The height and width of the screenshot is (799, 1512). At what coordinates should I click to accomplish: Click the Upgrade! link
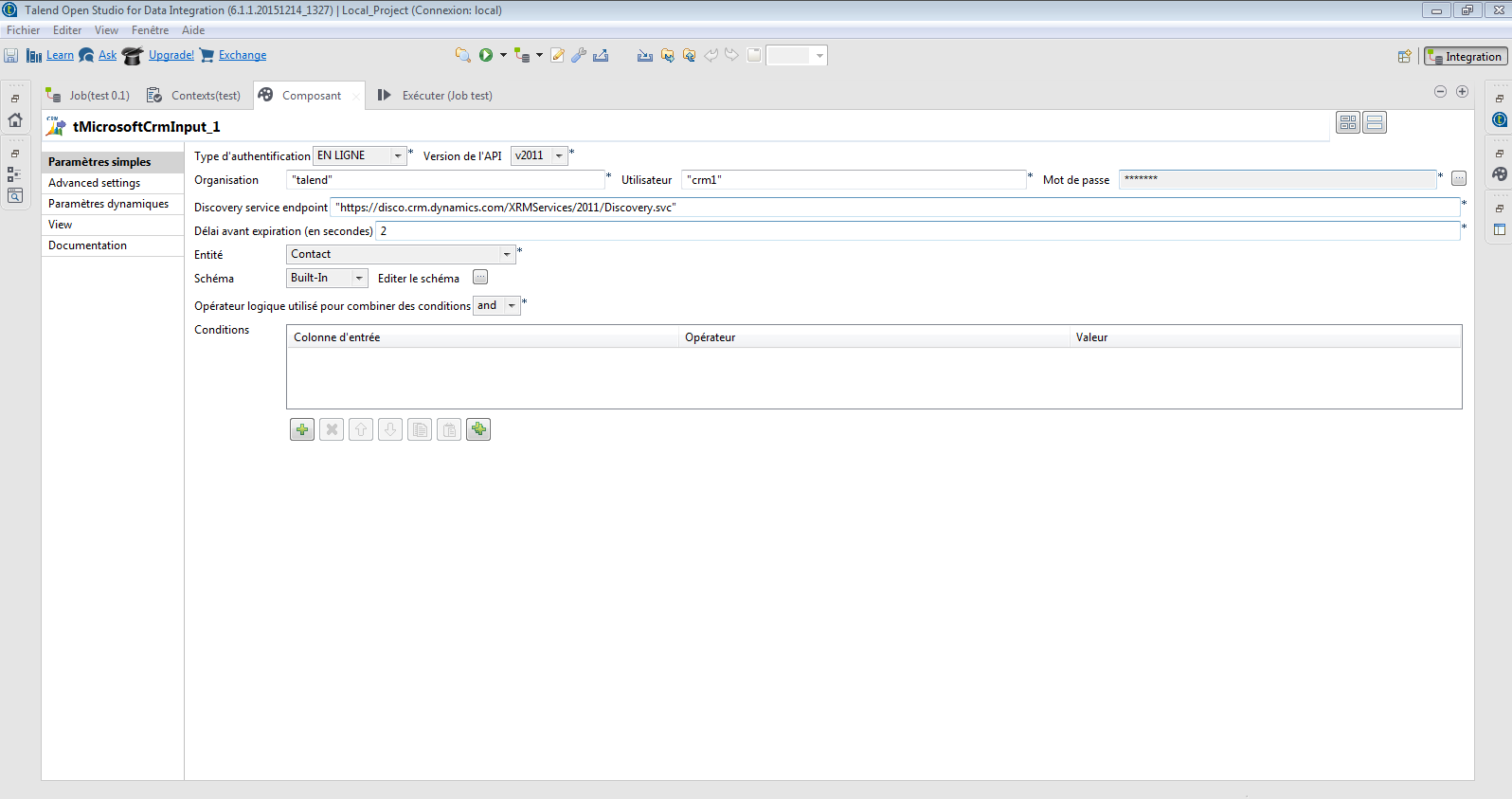(x=171, y=55)
